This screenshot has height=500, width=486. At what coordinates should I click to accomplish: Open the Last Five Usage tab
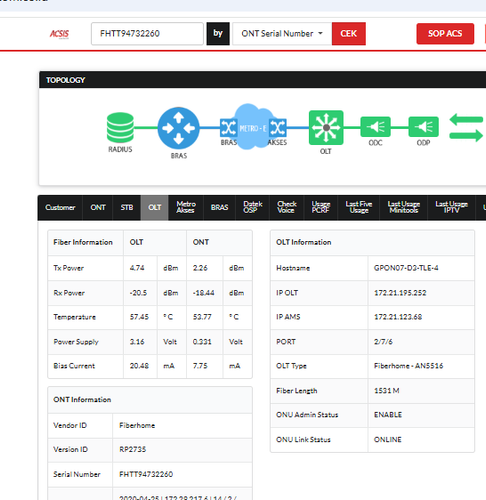tap(359, 207)
